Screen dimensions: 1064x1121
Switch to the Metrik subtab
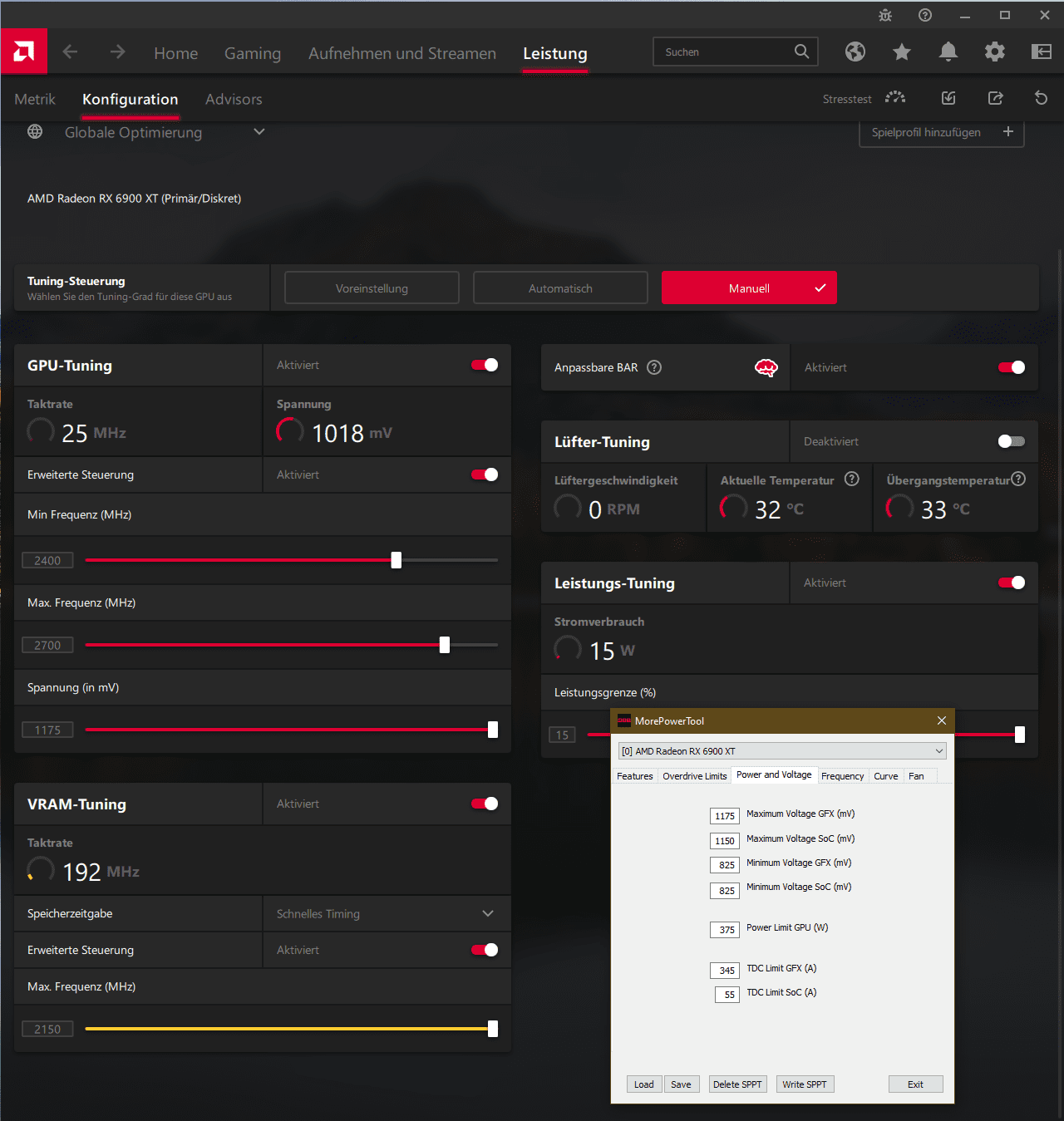35,99
